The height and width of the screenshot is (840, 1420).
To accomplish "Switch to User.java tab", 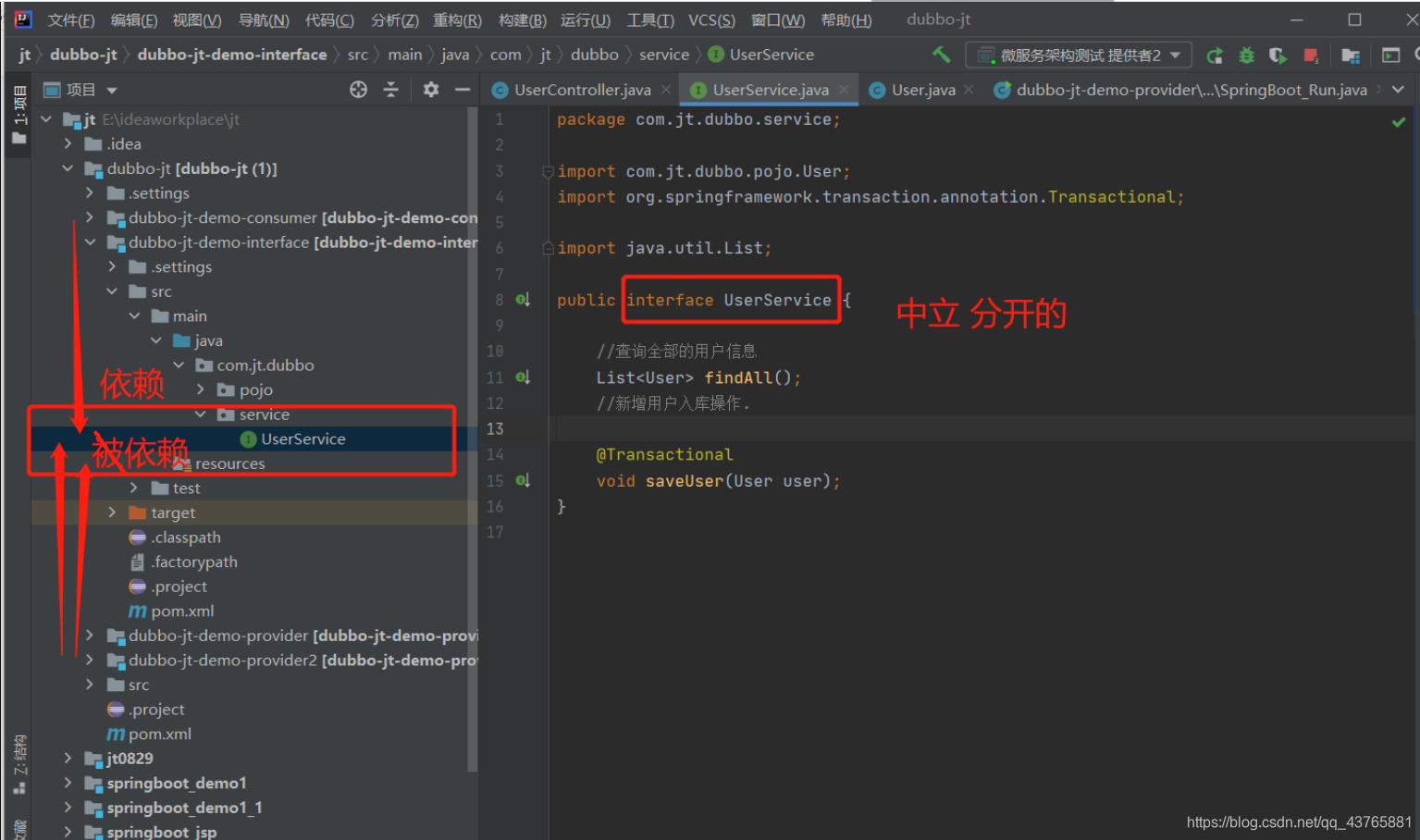I will [x=922, y=90].
